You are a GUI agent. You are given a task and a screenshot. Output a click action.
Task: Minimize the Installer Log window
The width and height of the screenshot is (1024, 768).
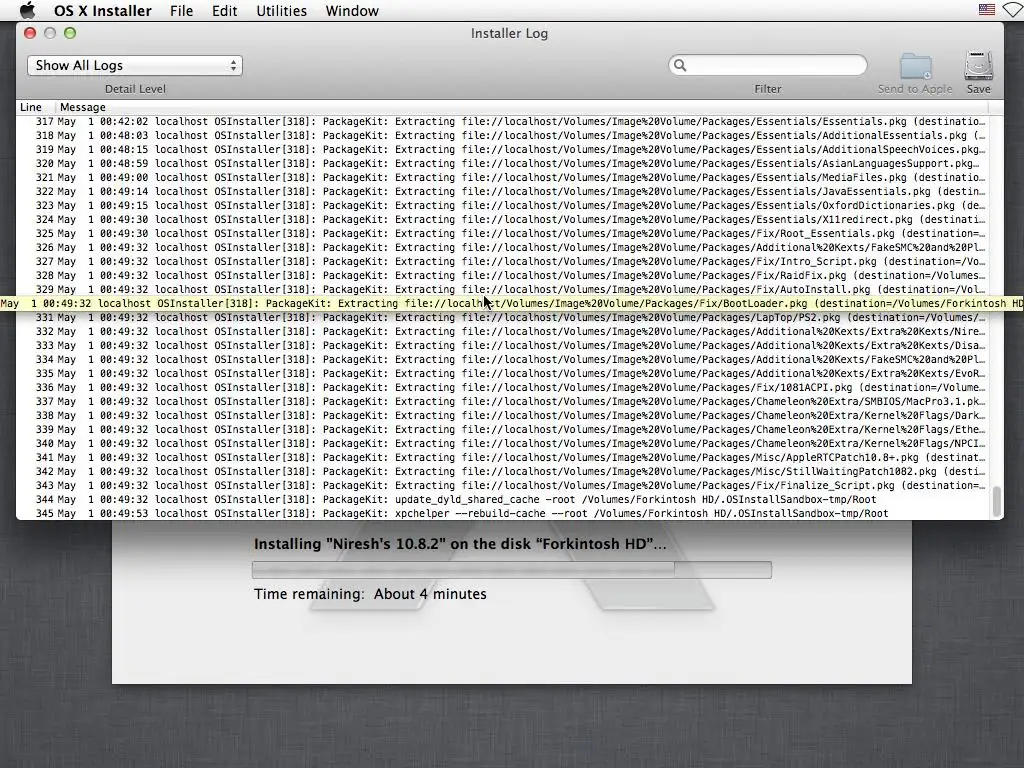pyautogui.click(x=50, y=33)
